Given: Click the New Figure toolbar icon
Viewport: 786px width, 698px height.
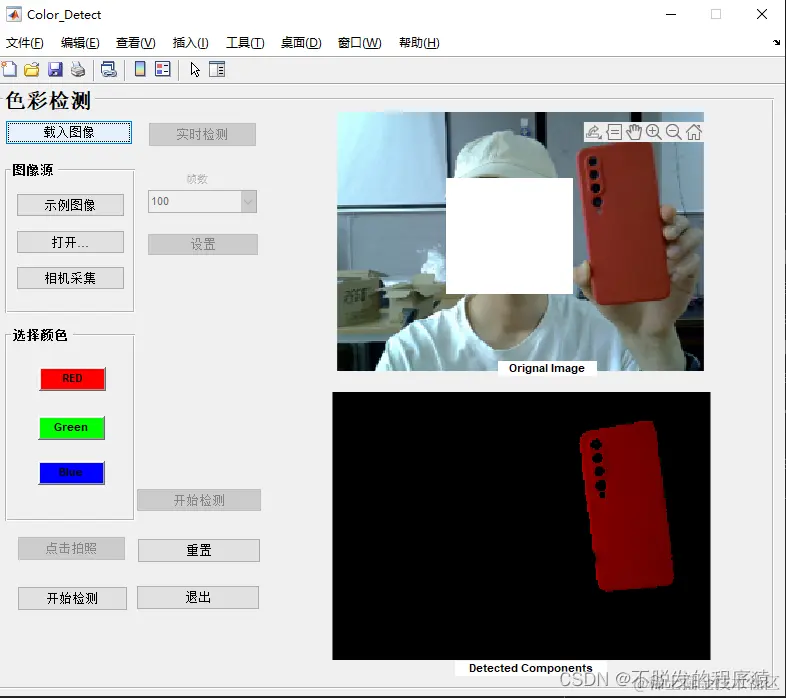Looking at the screenshot, I should (x=9, y=69).
